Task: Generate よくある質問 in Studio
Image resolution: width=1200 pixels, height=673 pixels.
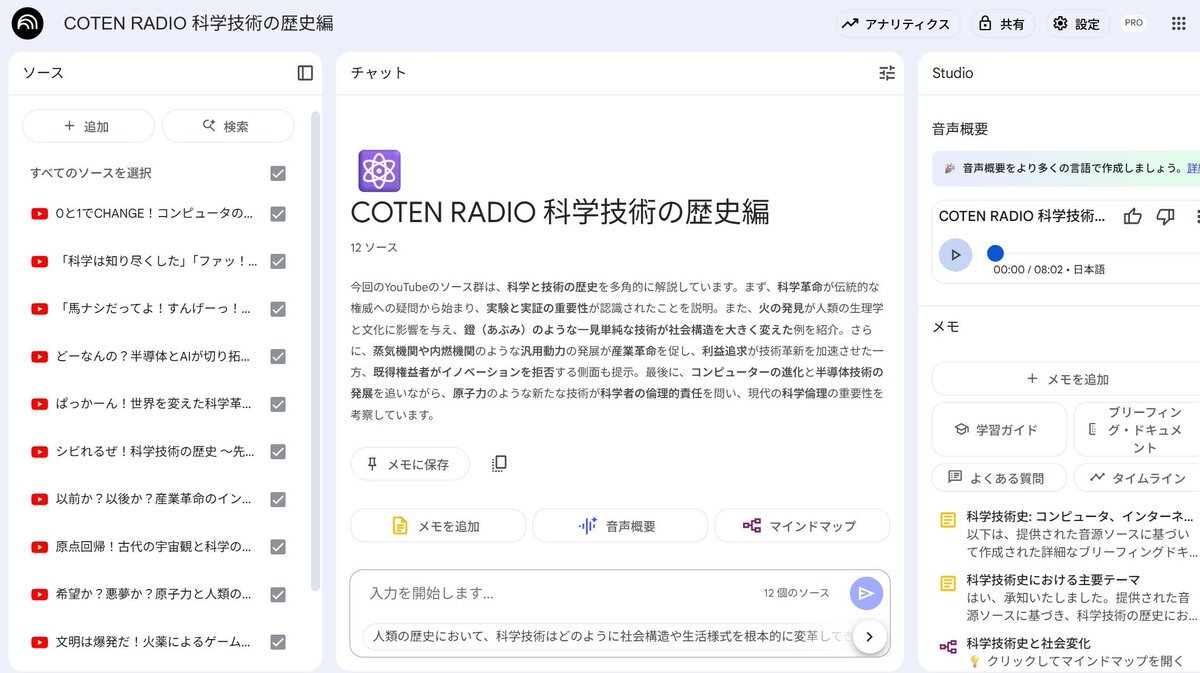Action: pyautogui.click(x=999, y=477)
